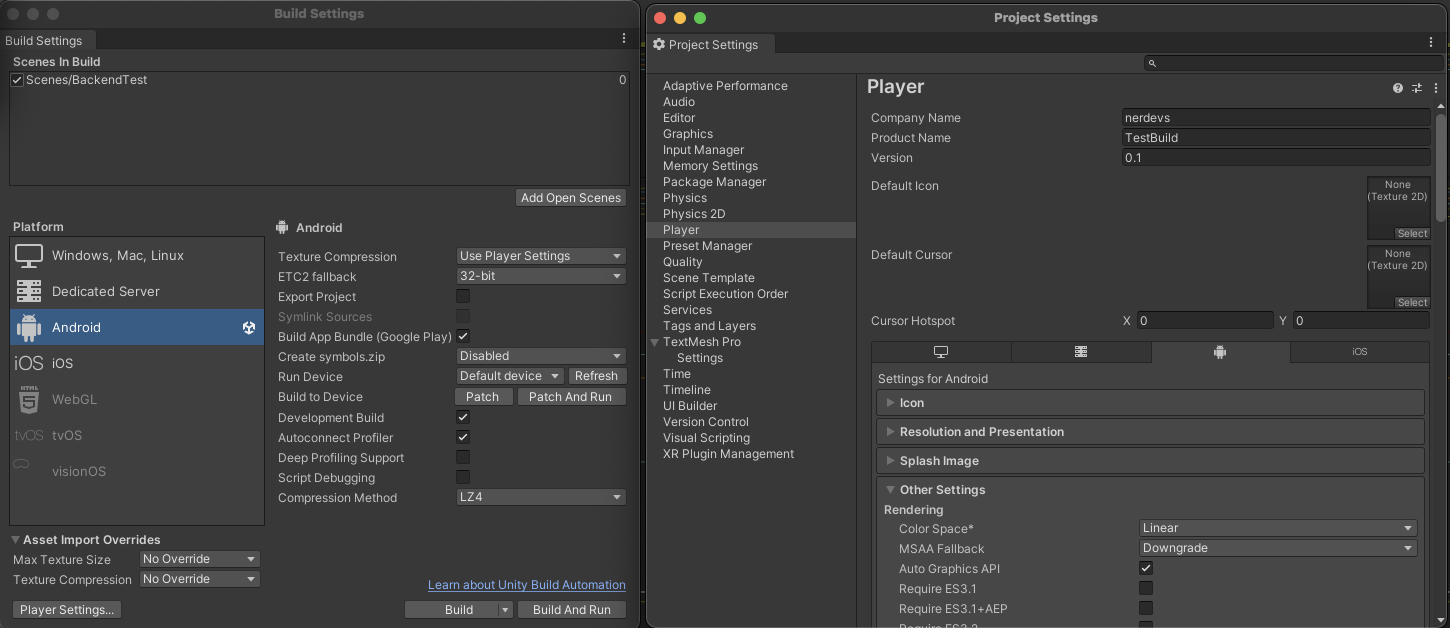Click Android icon beside the Android heading
The height and width of the screenshot is (628, 1450).
pos(283,227)
